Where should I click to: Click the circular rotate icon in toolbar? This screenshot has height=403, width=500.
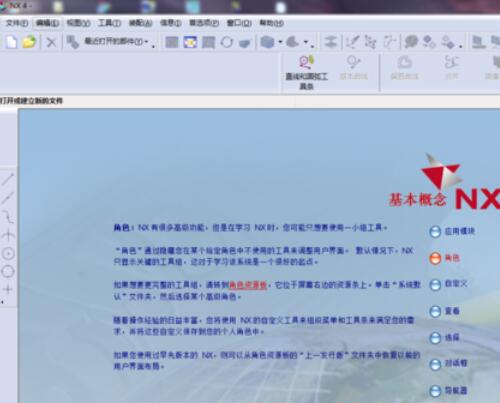click(227, 42)
